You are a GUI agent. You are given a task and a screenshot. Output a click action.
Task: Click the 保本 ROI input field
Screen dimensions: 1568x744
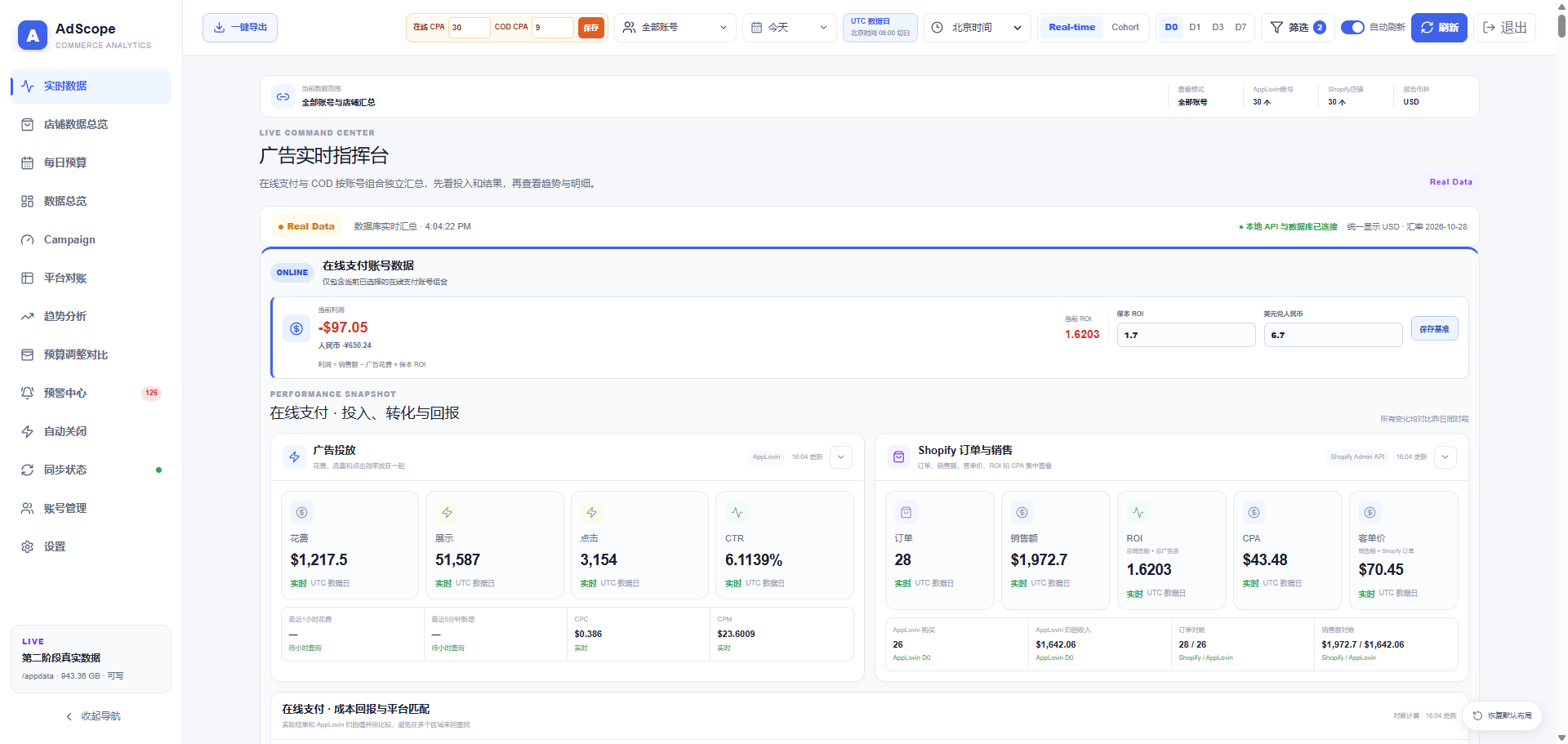pos(1186,335)
